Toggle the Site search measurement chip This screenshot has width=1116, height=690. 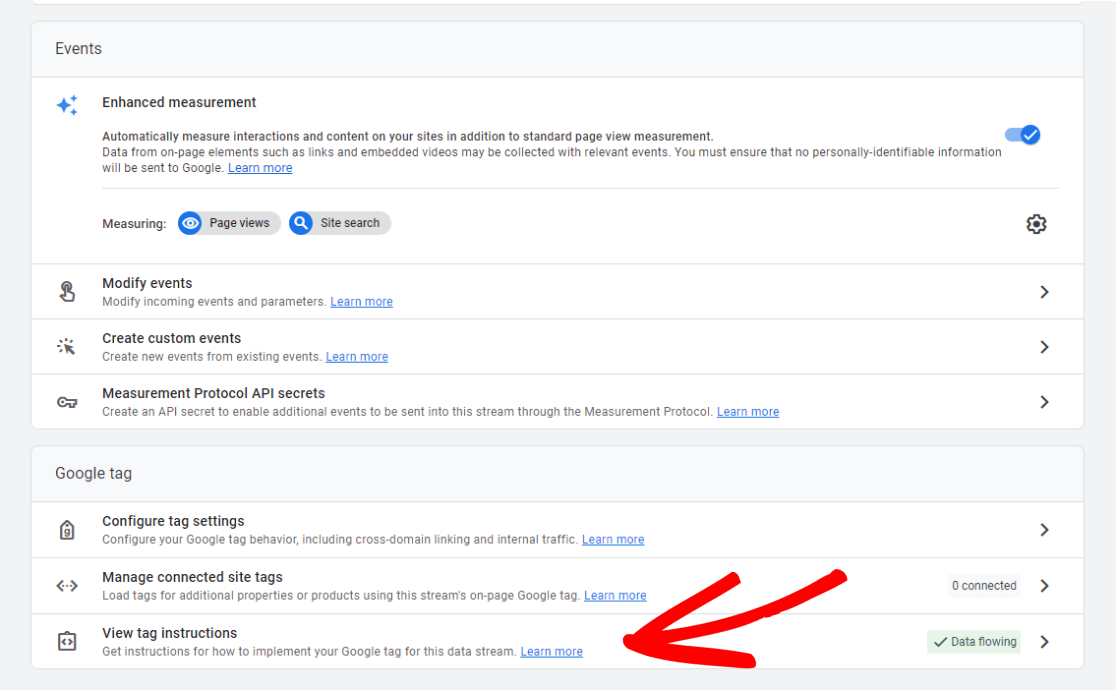point(339,223)
